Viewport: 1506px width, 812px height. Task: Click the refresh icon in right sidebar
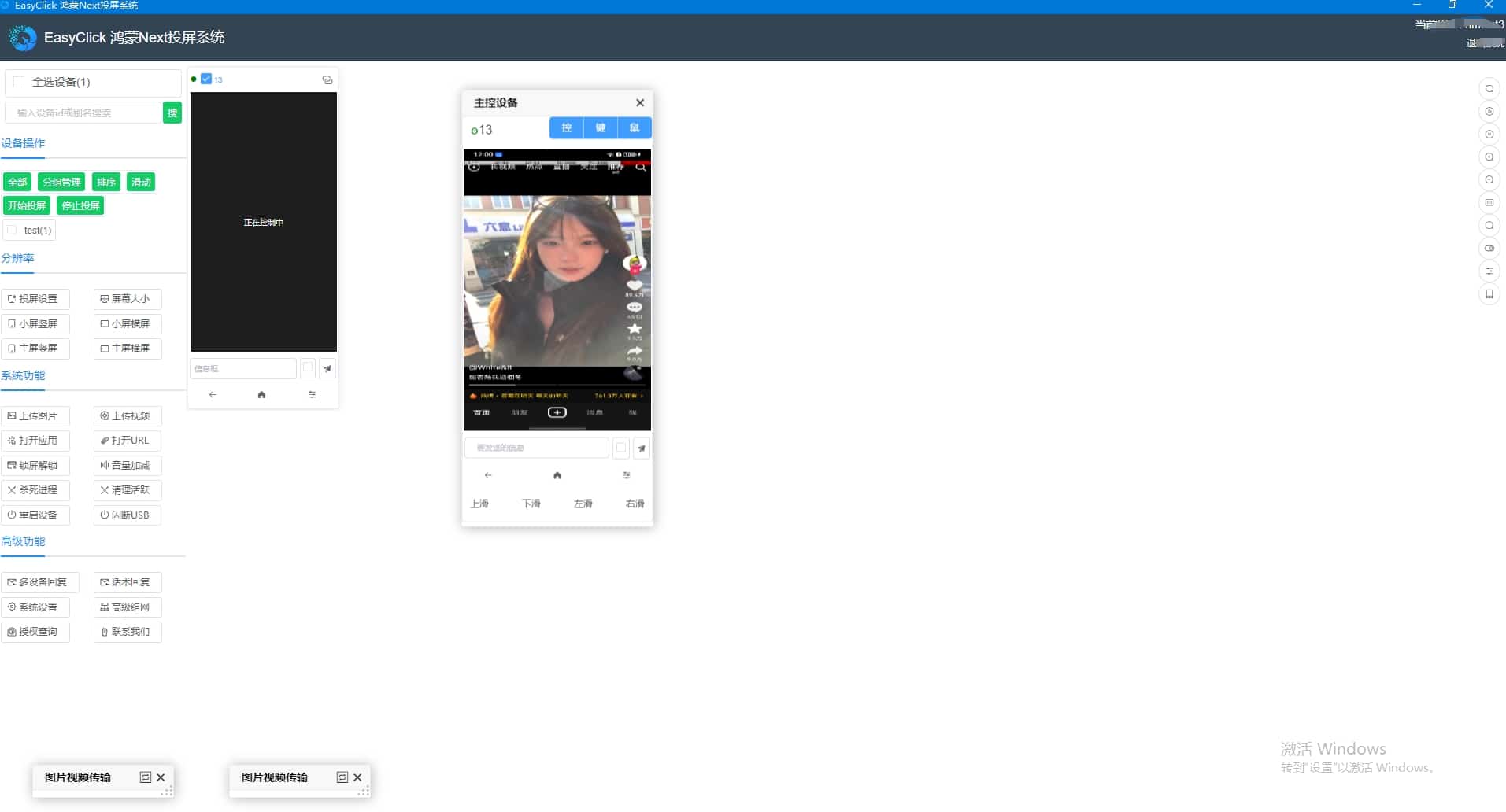coord(1489,89)
